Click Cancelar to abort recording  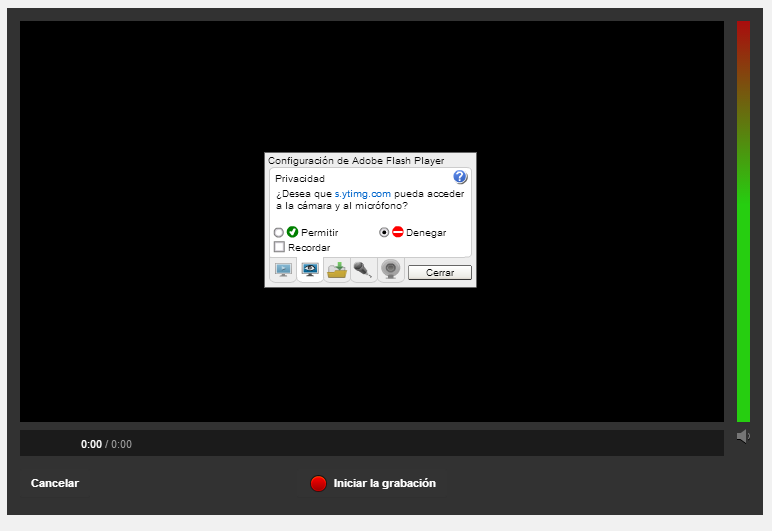tap(55, 483)
